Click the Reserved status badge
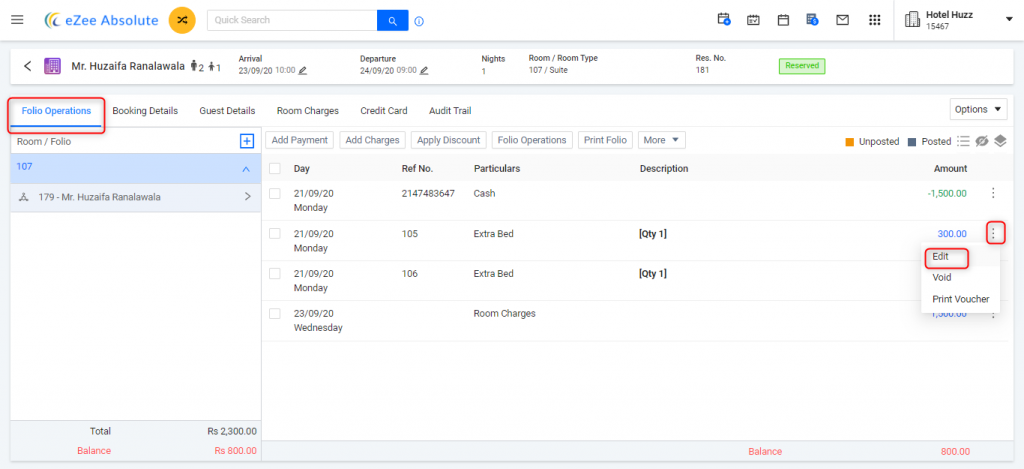This screenshot has height=469, width=1024. 802,66
